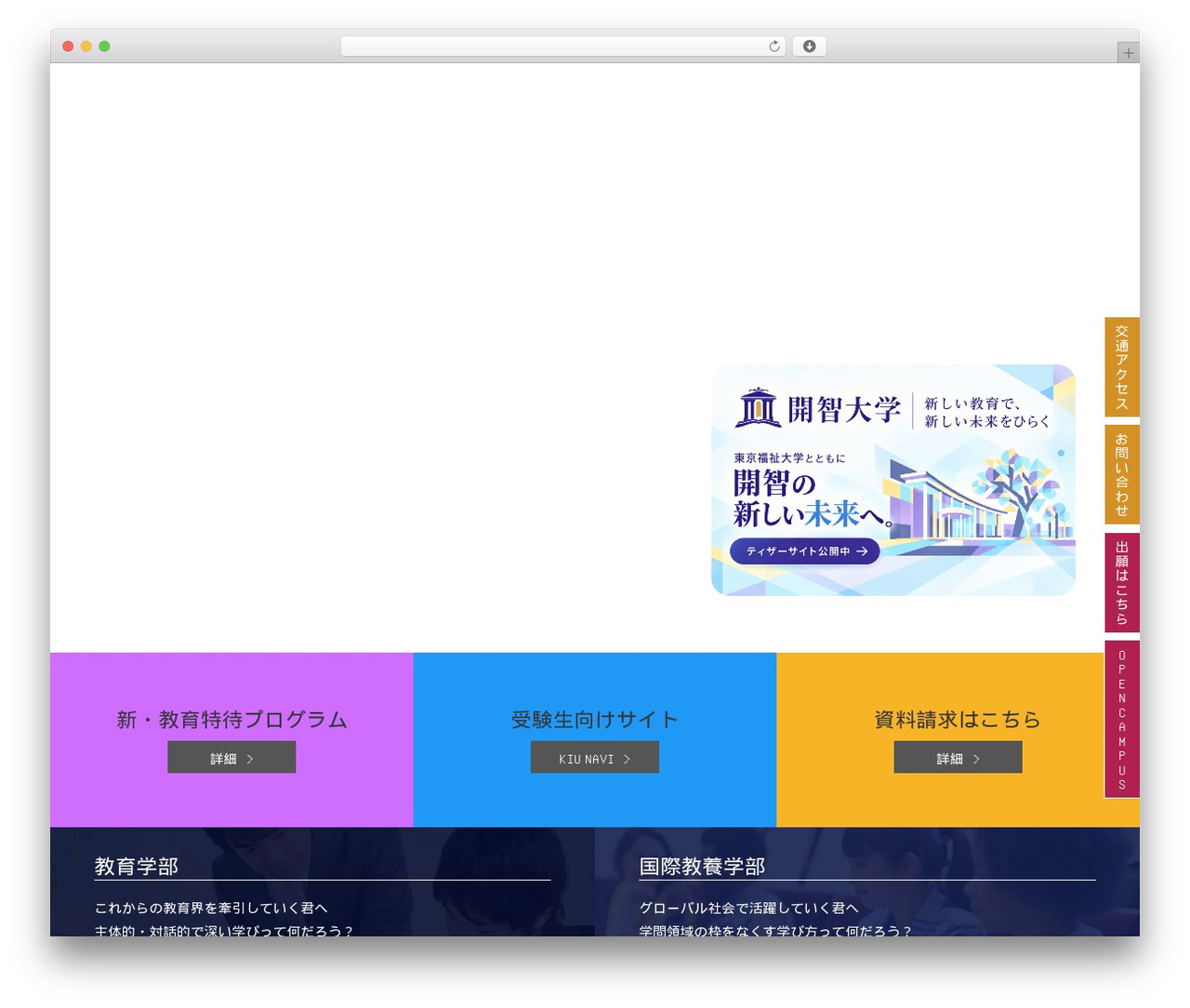Open the お問い合わせ side tab

point(1122,474)
